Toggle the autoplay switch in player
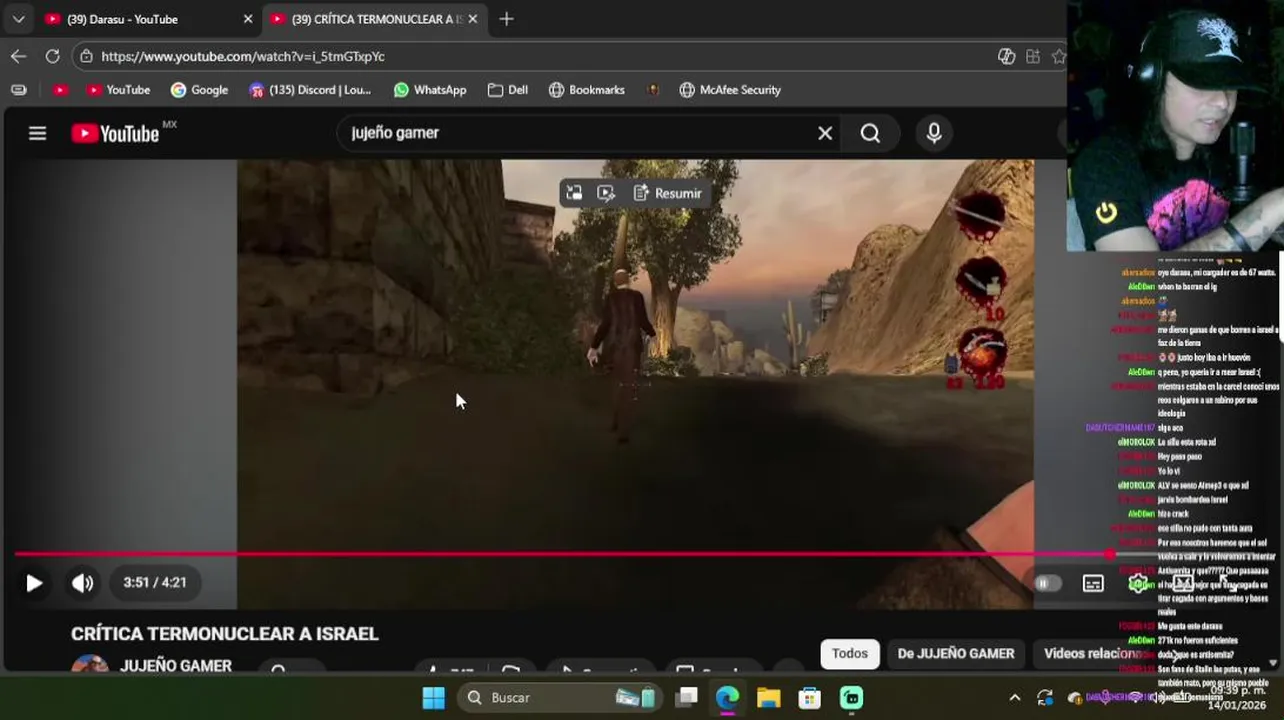The image size is (1284, 720). tap(1047, 583)
